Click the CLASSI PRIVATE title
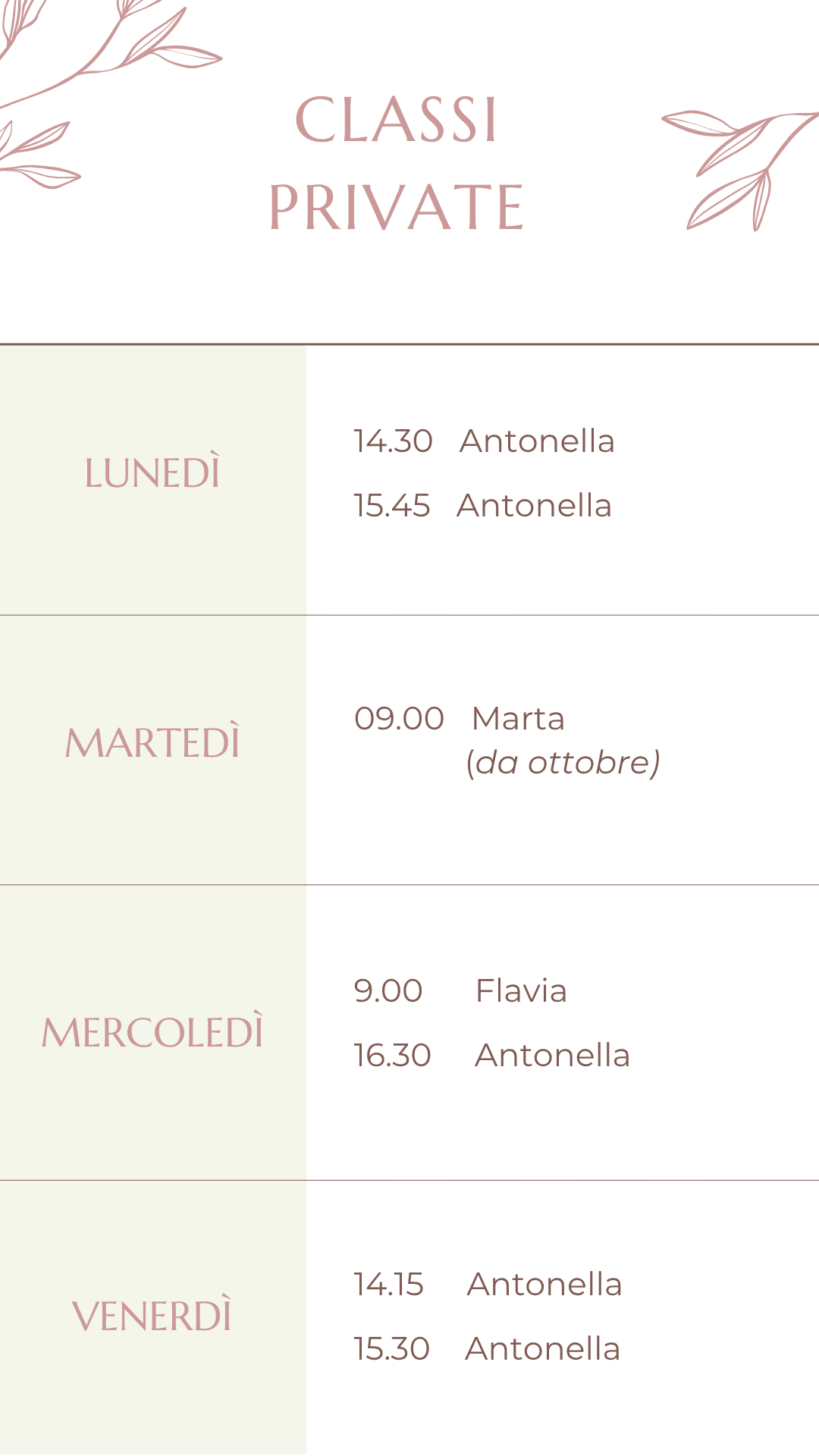 tap(397, 163)
